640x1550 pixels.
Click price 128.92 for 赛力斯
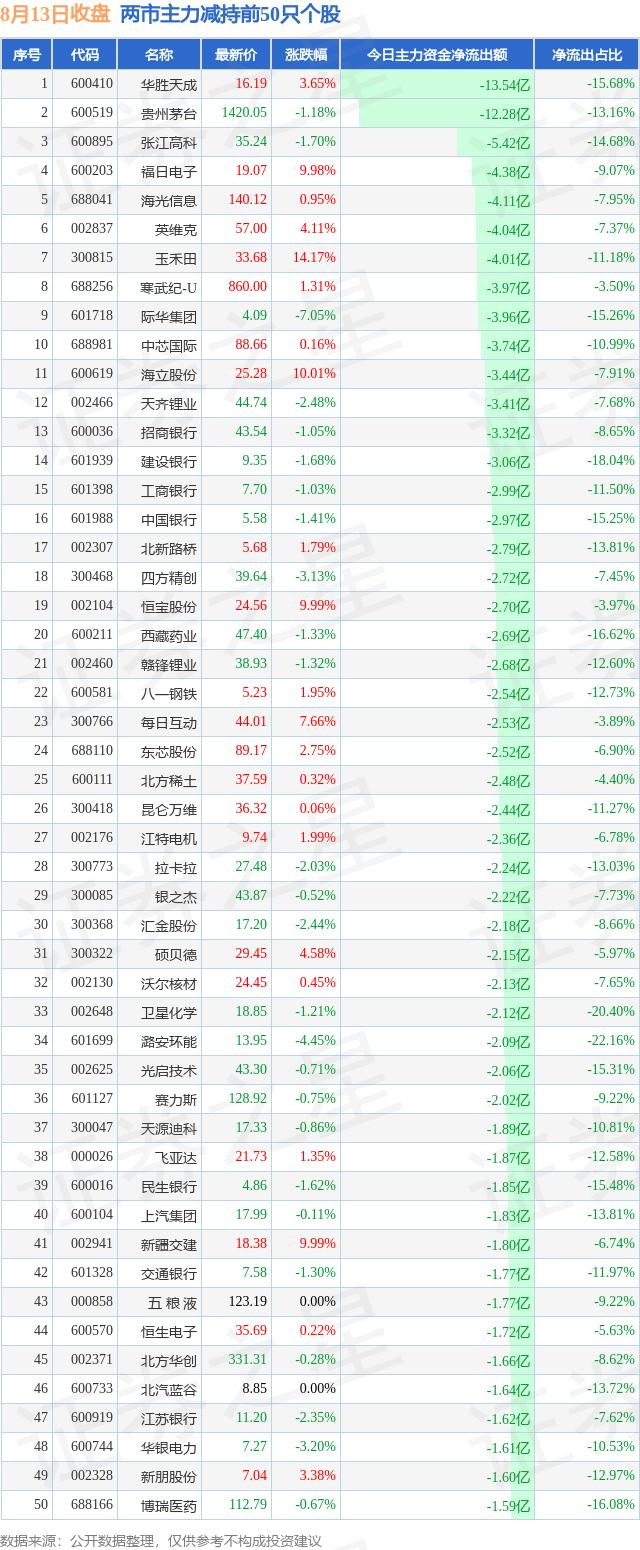click(248, 1099)
